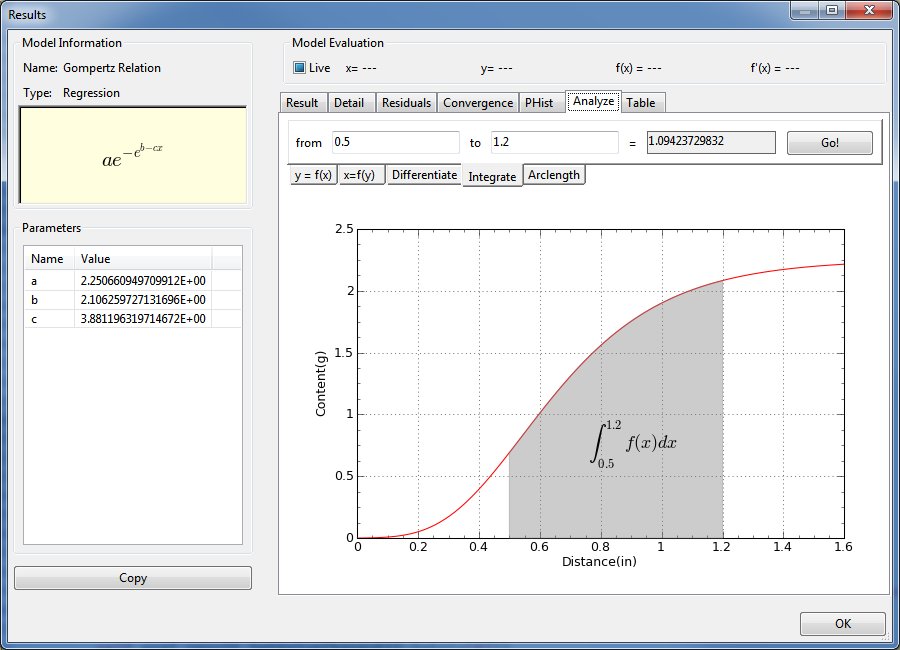Select the x = f(y) evaluation mode

362,175
